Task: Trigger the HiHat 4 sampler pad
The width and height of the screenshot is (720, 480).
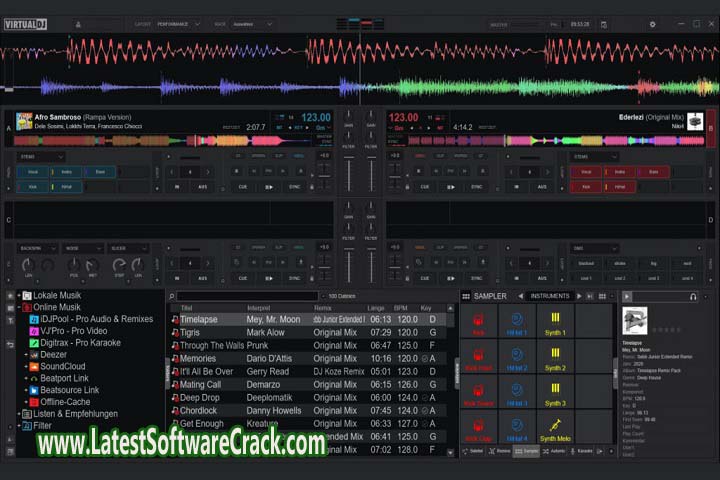Action: [x=517, y=428]
